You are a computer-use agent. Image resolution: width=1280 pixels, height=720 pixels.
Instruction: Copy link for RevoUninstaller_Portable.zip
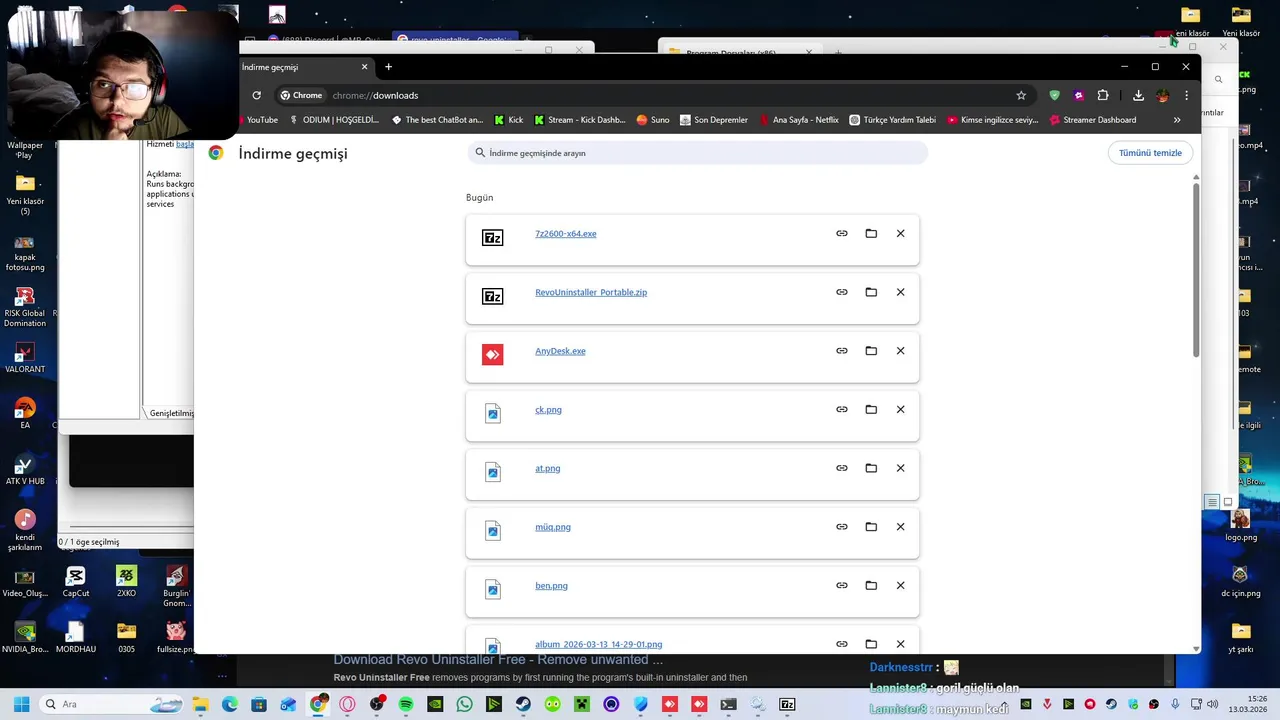pyautogui.click(x=842, y=292)
